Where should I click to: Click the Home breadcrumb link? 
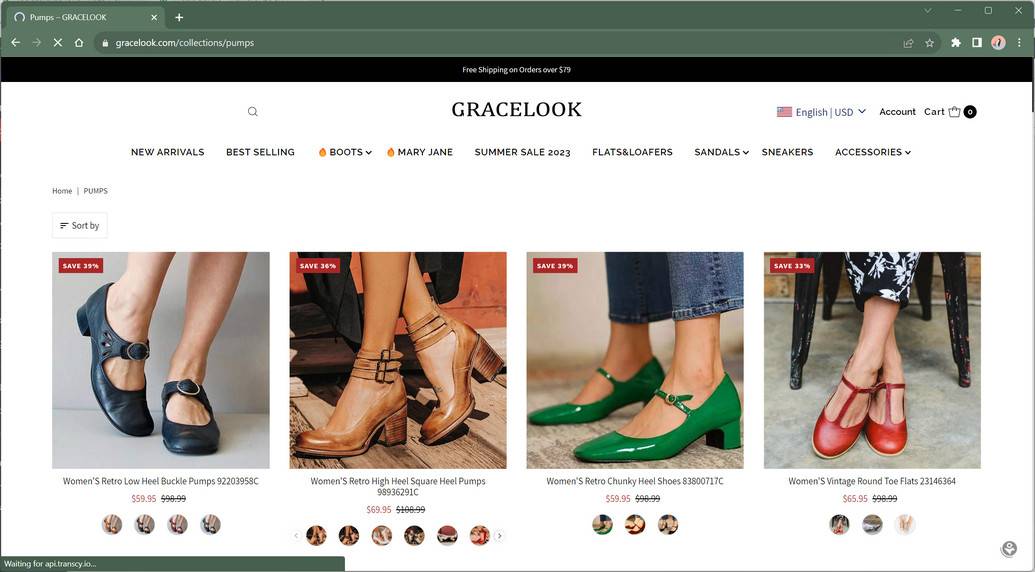click(62, 191)
